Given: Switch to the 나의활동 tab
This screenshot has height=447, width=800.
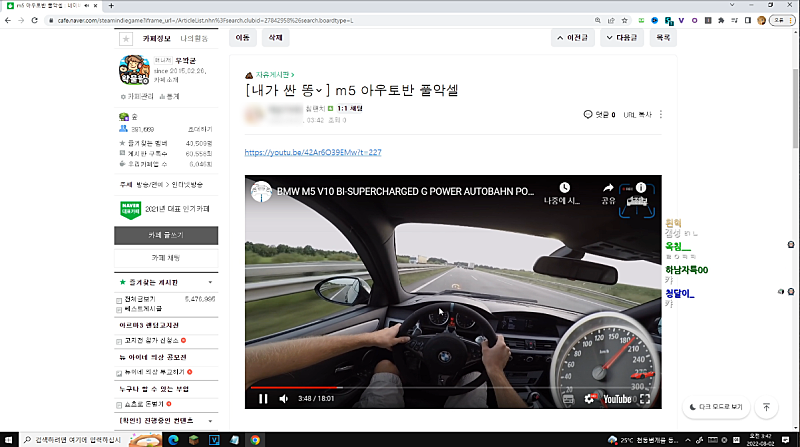Looking at the screenshot, I should (194, 38).
